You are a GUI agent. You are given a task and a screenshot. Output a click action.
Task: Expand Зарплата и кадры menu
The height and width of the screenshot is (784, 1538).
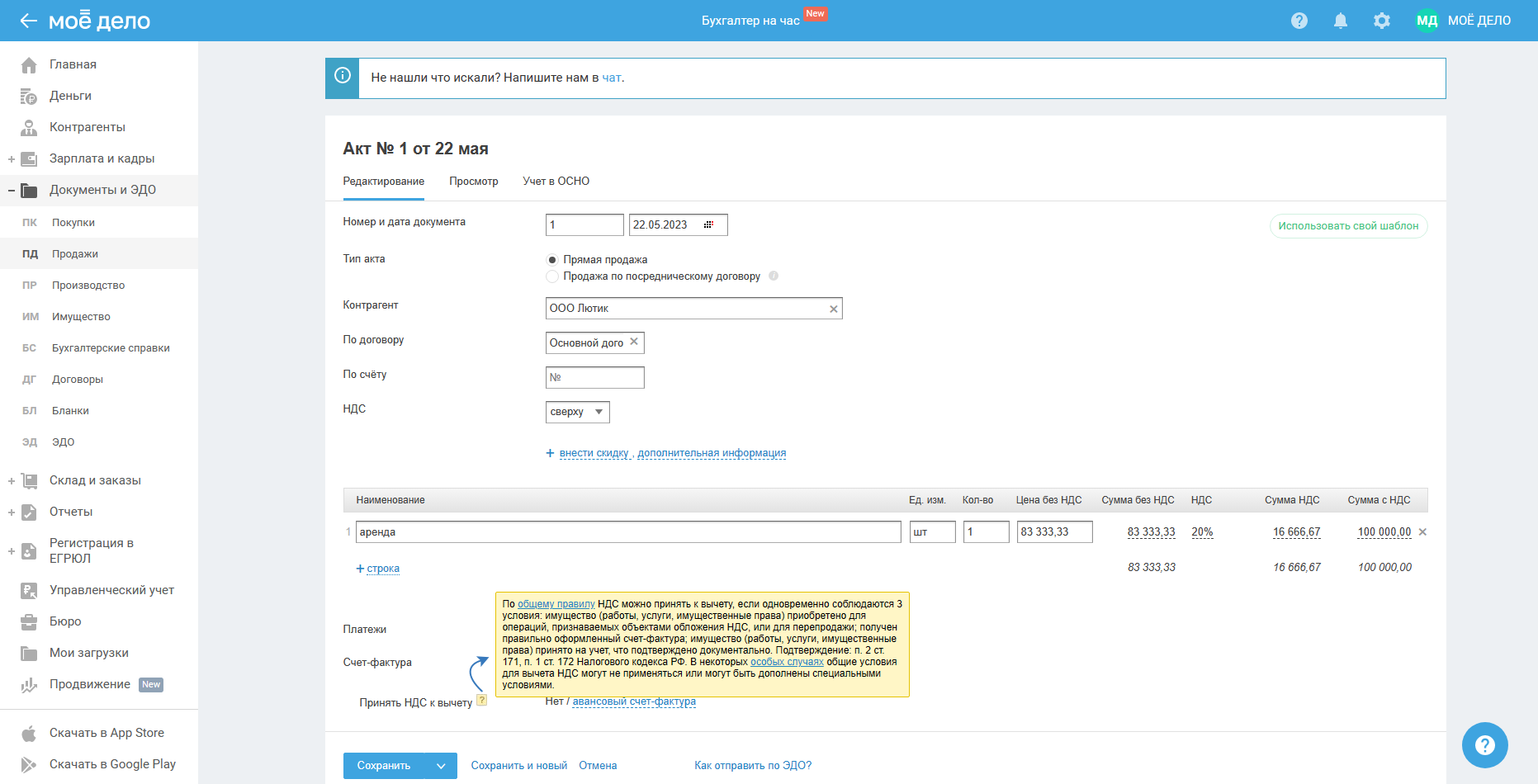click(12, 159)
